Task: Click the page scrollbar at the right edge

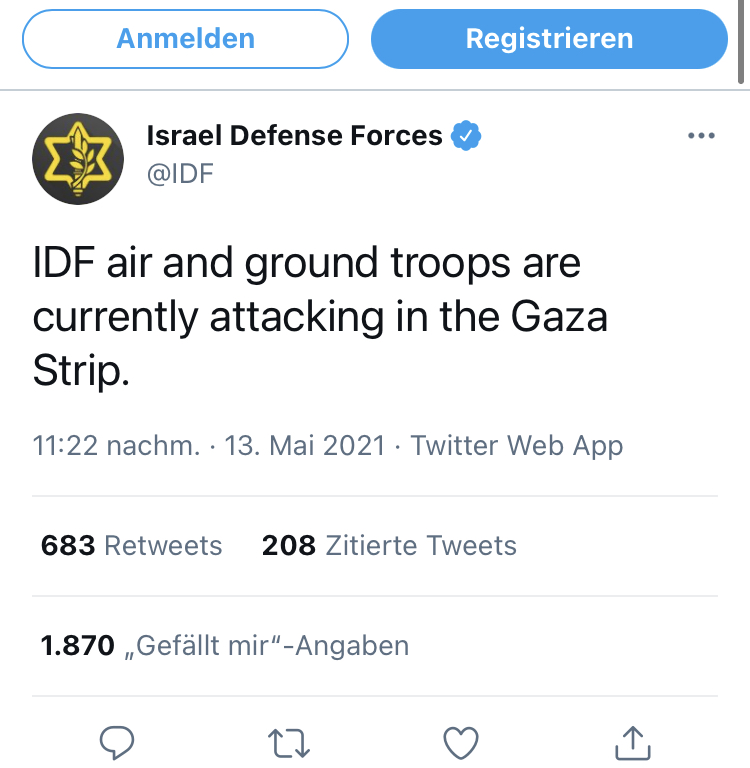Action: (x=741, y=42)
